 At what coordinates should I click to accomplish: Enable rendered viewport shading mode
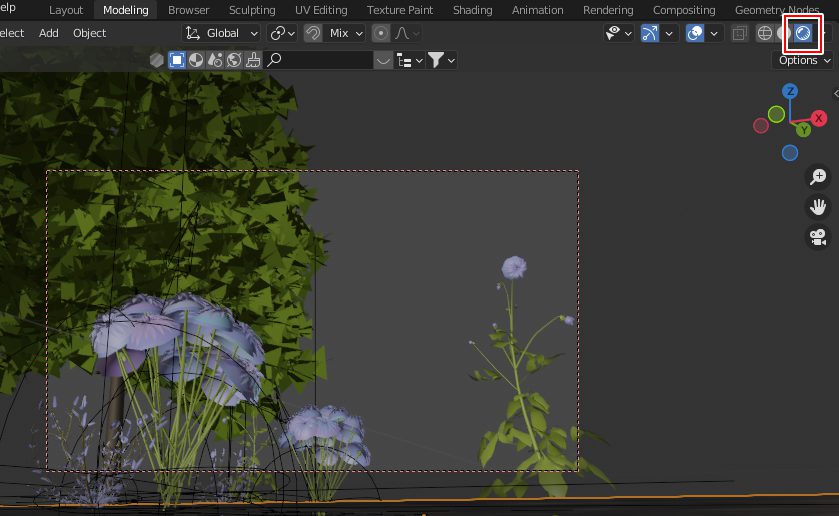pyautogui.click(x=803, y=33)
